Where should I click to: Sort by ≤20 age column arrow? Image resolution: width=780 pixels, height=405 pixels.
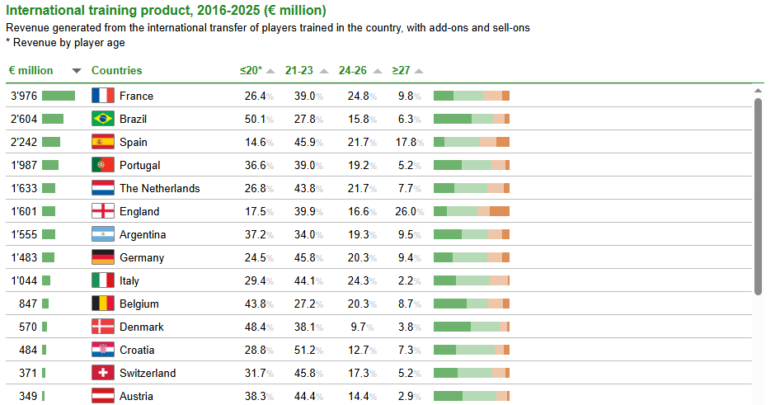click(x=272, y=71)
